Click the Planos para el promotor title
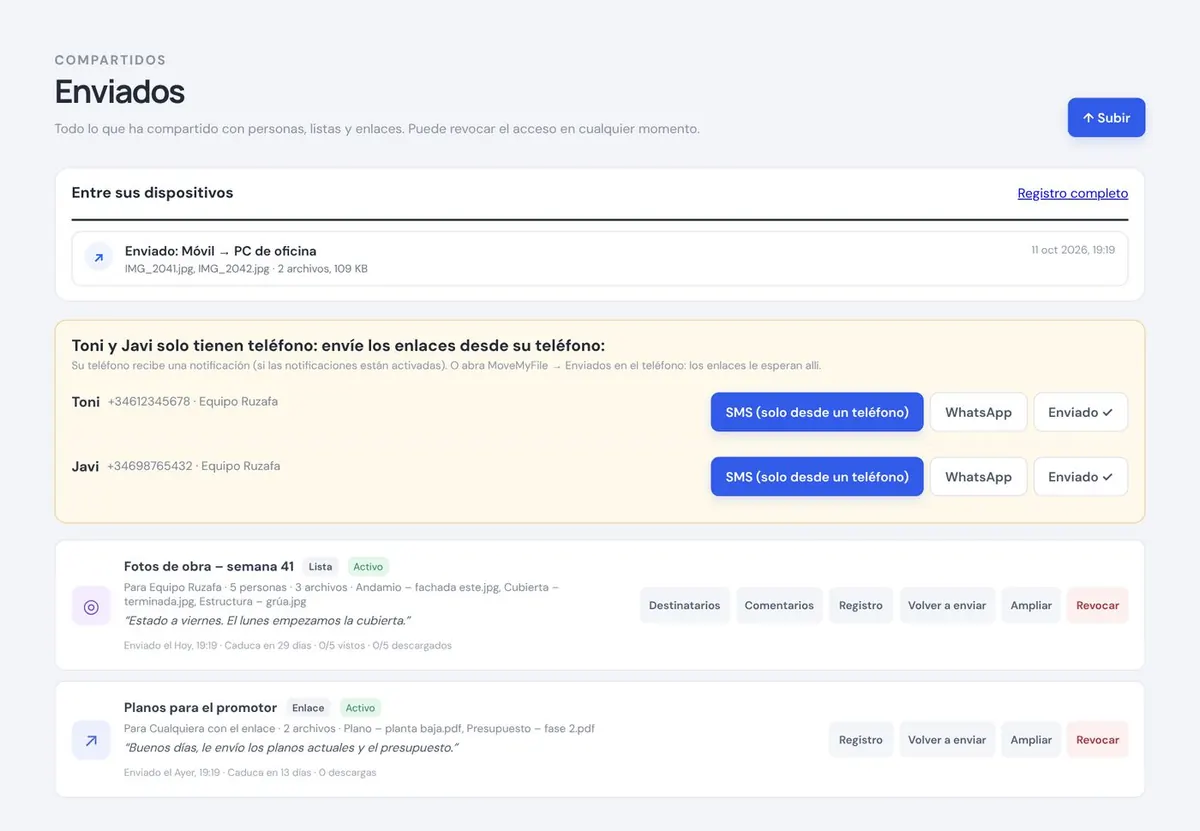 click(200, 708)
